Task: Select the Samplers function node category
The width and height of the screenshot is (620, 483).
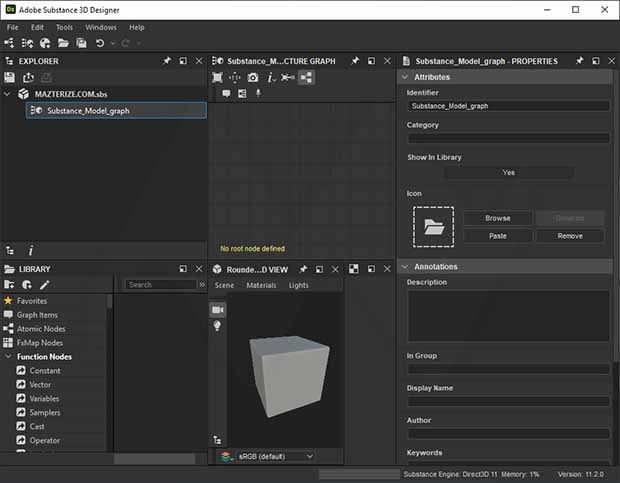Action: (45, 412)
